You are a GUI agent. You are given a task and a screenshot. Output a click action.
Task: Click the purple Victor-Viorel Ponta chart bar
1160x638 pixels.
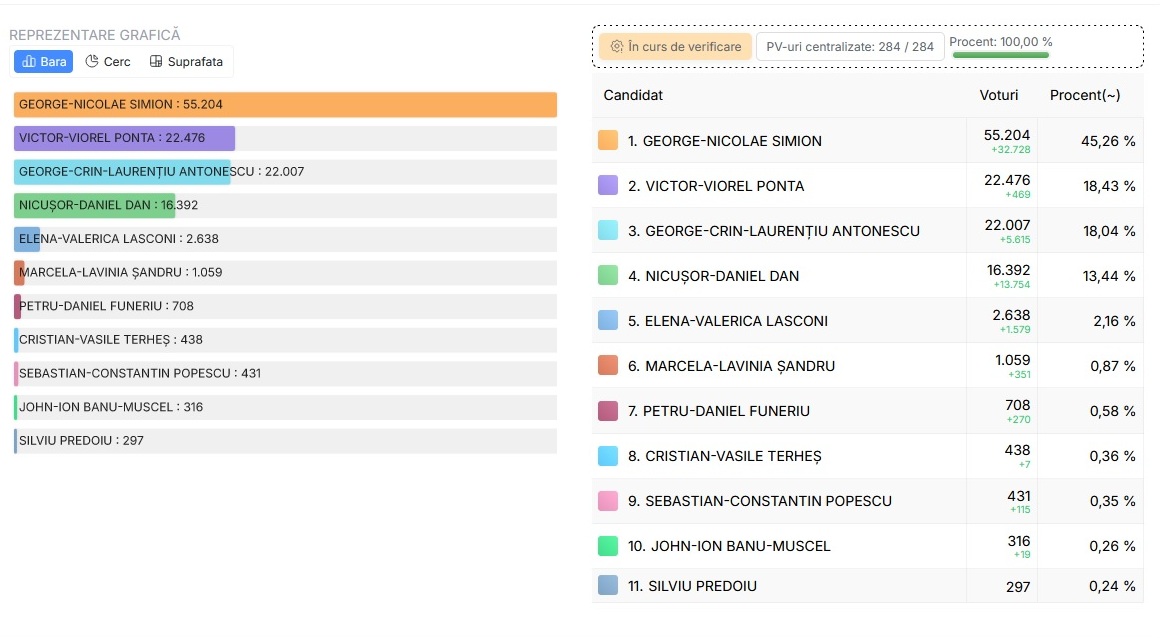(124, 139)
